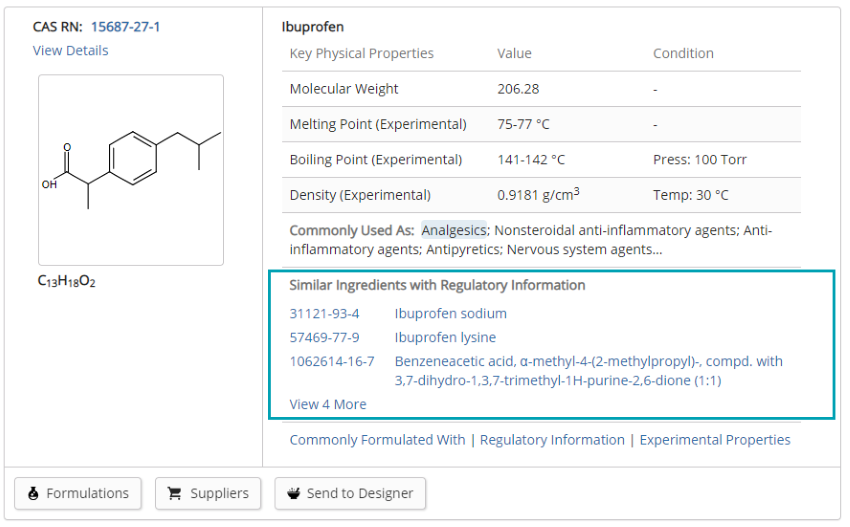Jump to Commonly Formulated With section
The image size is (850, 527).
[x=377, y=440]
